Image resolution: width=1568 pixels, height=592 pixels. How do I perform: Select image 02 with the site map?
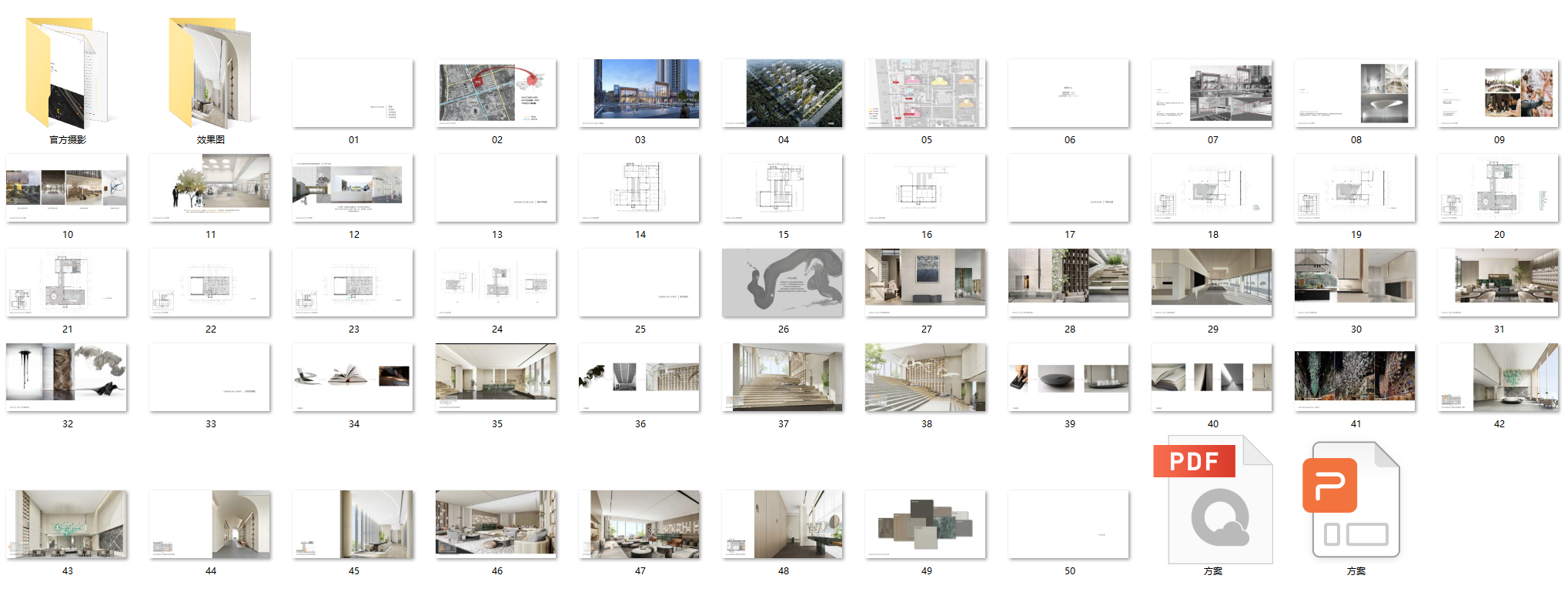pos(496,93)
